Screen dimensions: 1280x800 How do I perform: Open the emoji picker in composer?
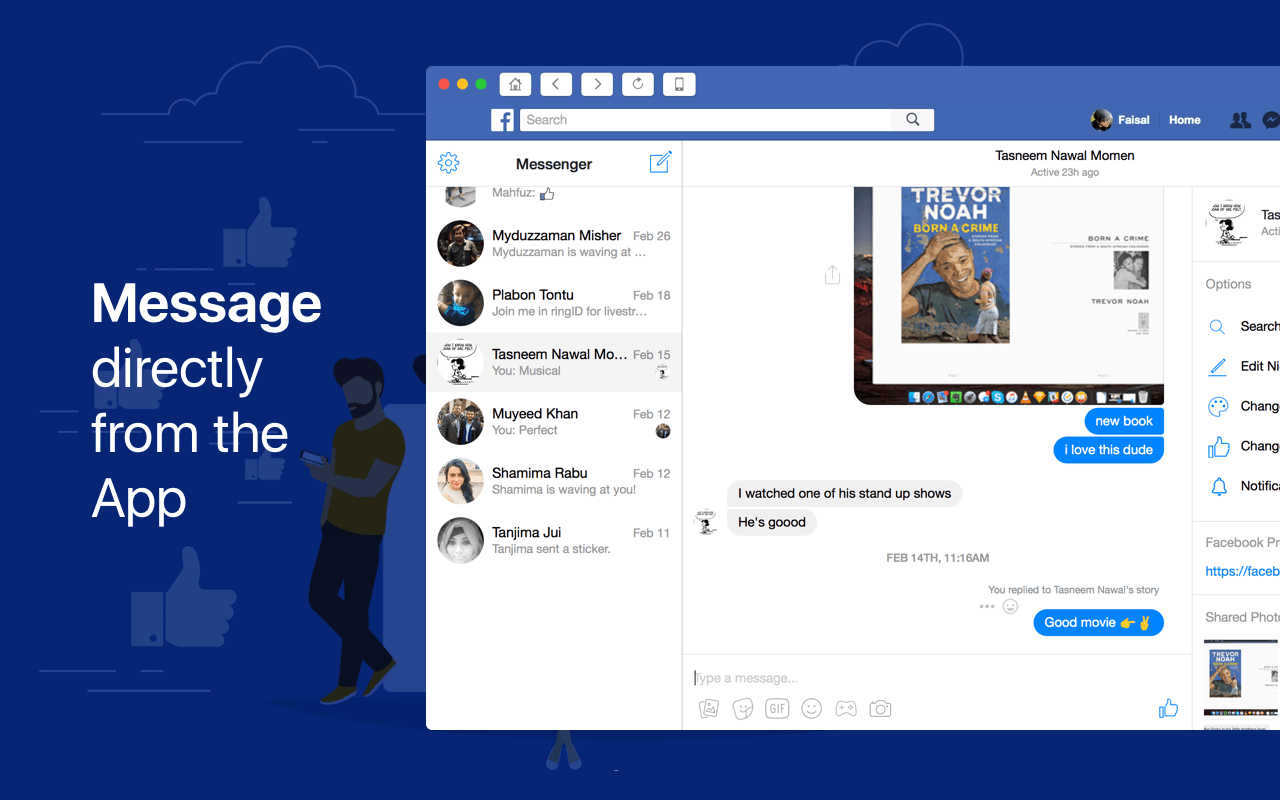(x=812, y=709)
